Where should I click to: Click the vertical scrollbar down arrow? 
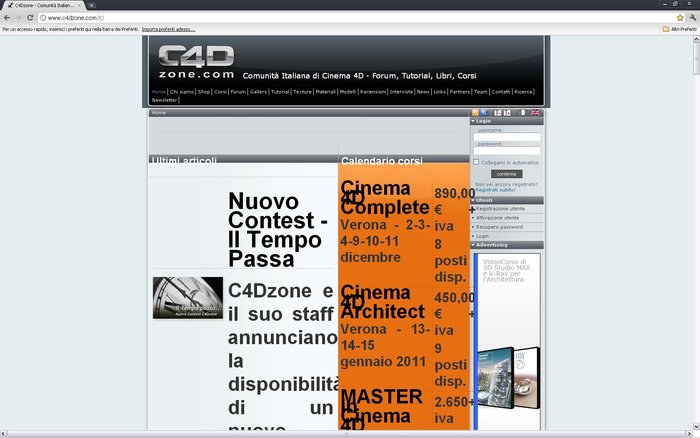[x=696, y=426]
